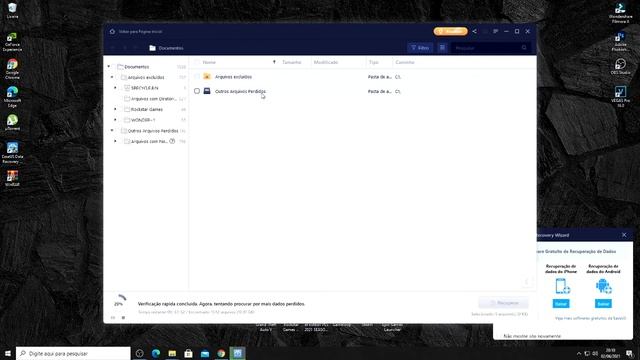Viewport: 640px width, 360px height.
Task: Click the Recuperar button
Action: tap(504, 303)
